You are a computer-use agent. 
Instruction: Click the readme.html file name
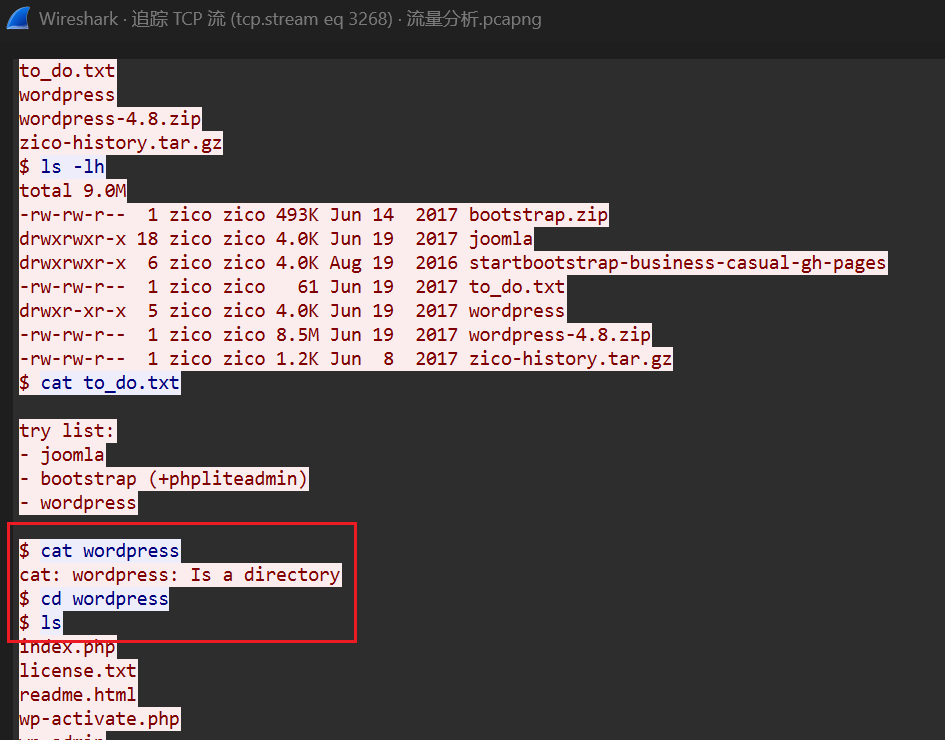[78, 695]
